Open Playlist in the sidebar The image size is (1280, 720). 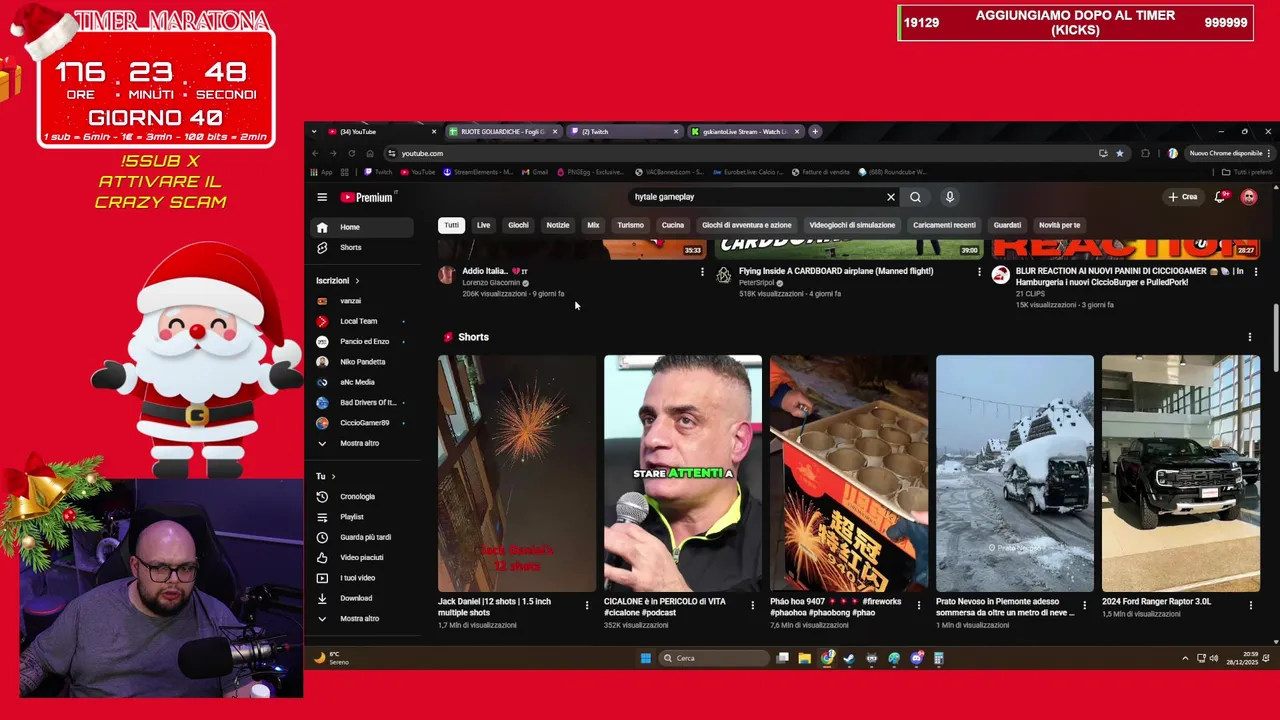tap(360, 517)
